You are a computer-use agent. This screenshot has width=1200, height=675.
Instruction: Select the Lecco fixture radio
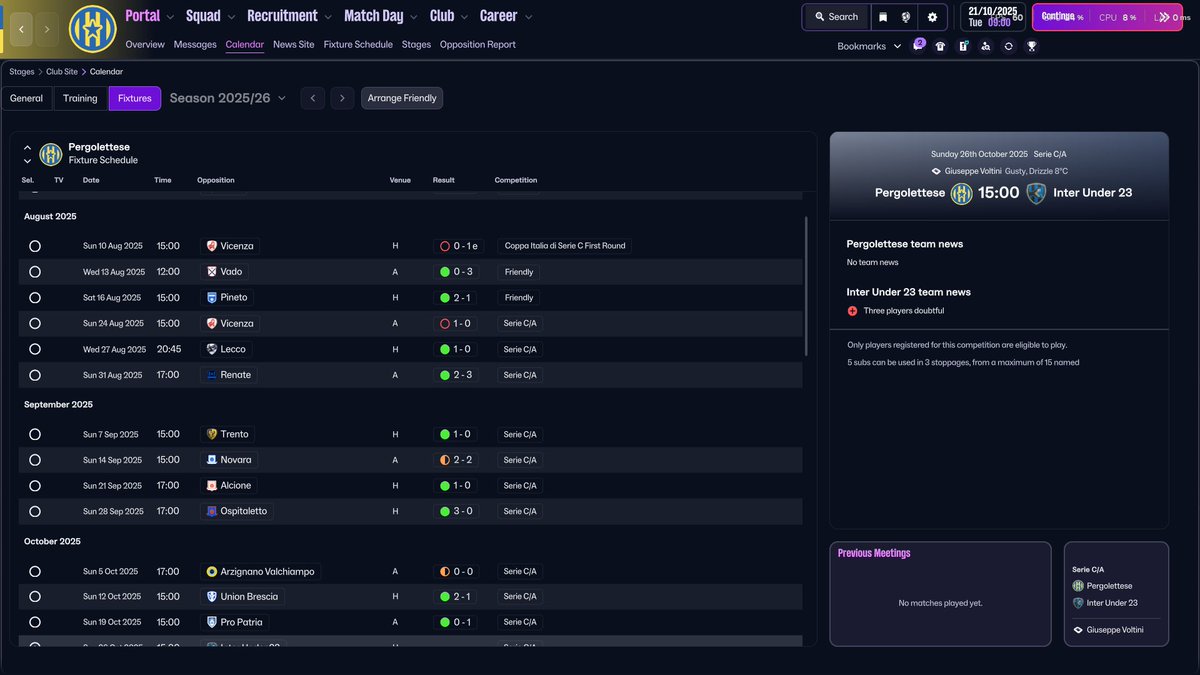[x=35, y=349]
